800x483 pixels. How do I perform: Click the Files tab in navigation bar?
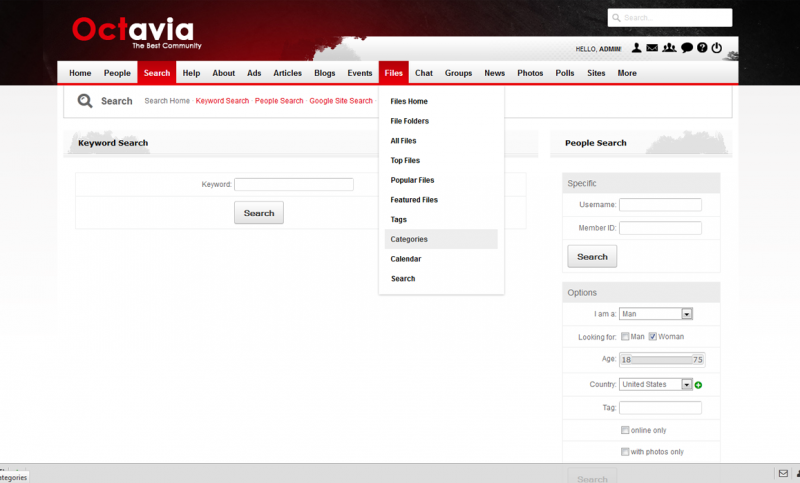[x=393, y=72]
